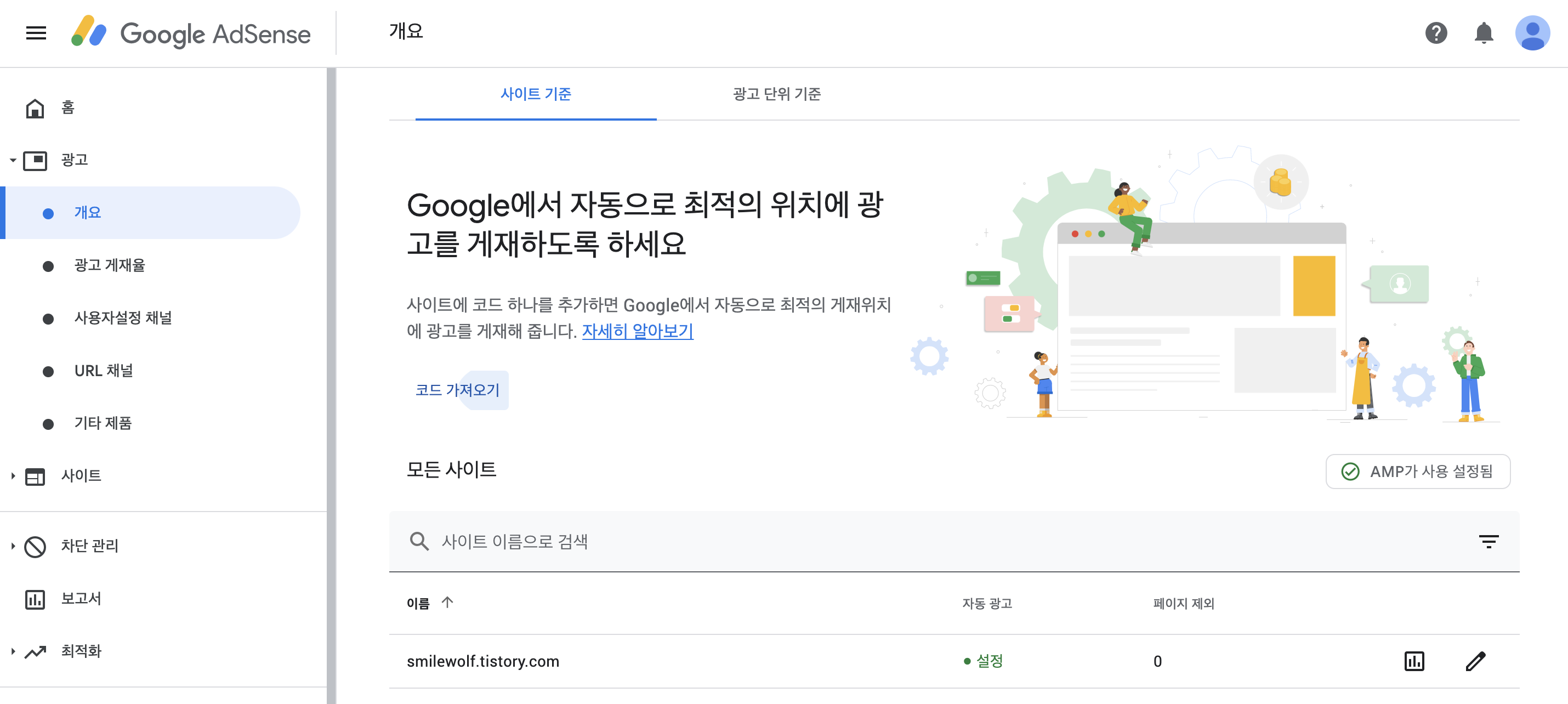
Task: Open the 자세히 알아보기 link
Action: [x=637, y=331]
